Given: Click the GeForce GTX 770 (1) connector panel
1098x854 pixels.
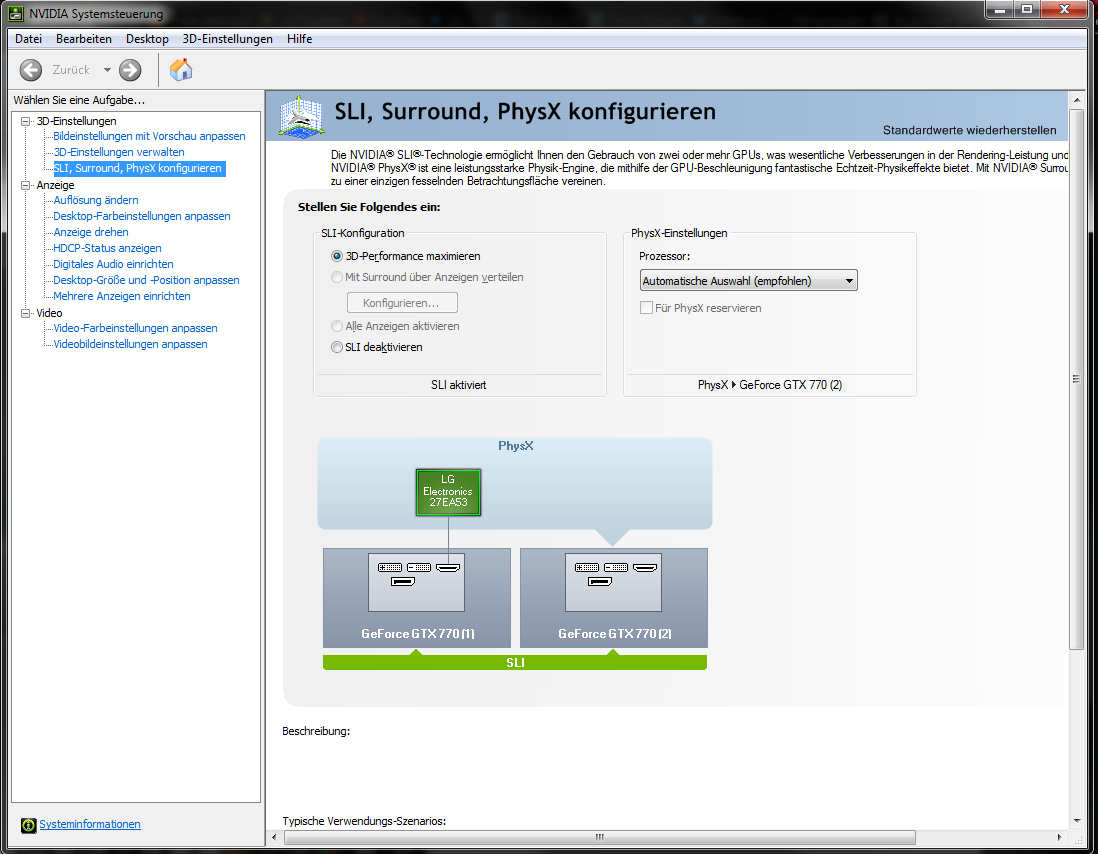Looking at the screenshot, I should pyautogui.click(x=417, y=582).
